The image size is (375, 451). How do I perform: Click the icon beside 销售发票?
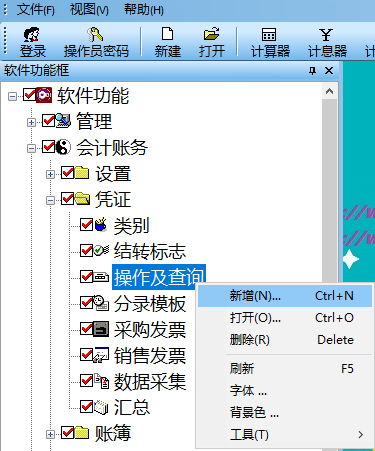pos(101,355)
